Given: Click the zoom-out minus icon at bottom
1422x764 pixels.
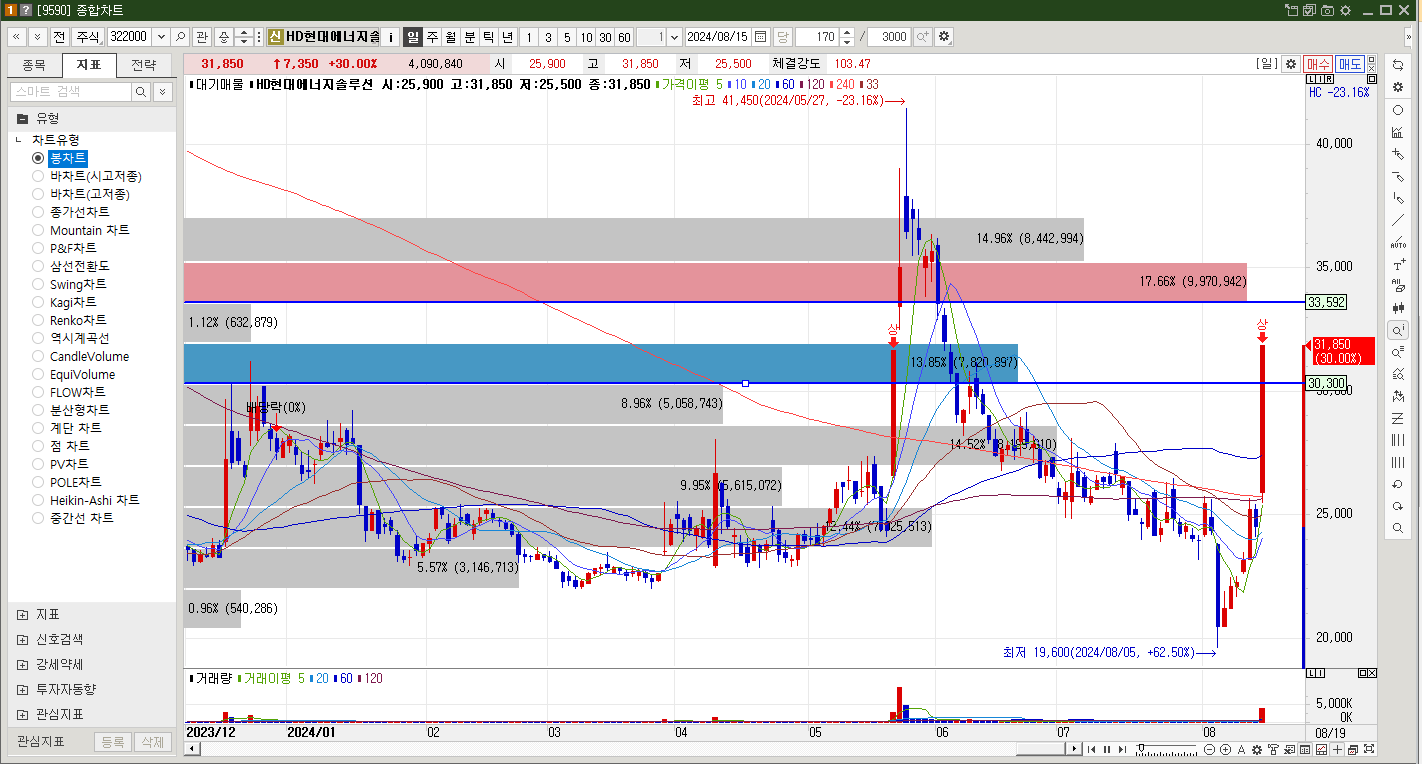Looking at the screenshot, I should 1209,749.
